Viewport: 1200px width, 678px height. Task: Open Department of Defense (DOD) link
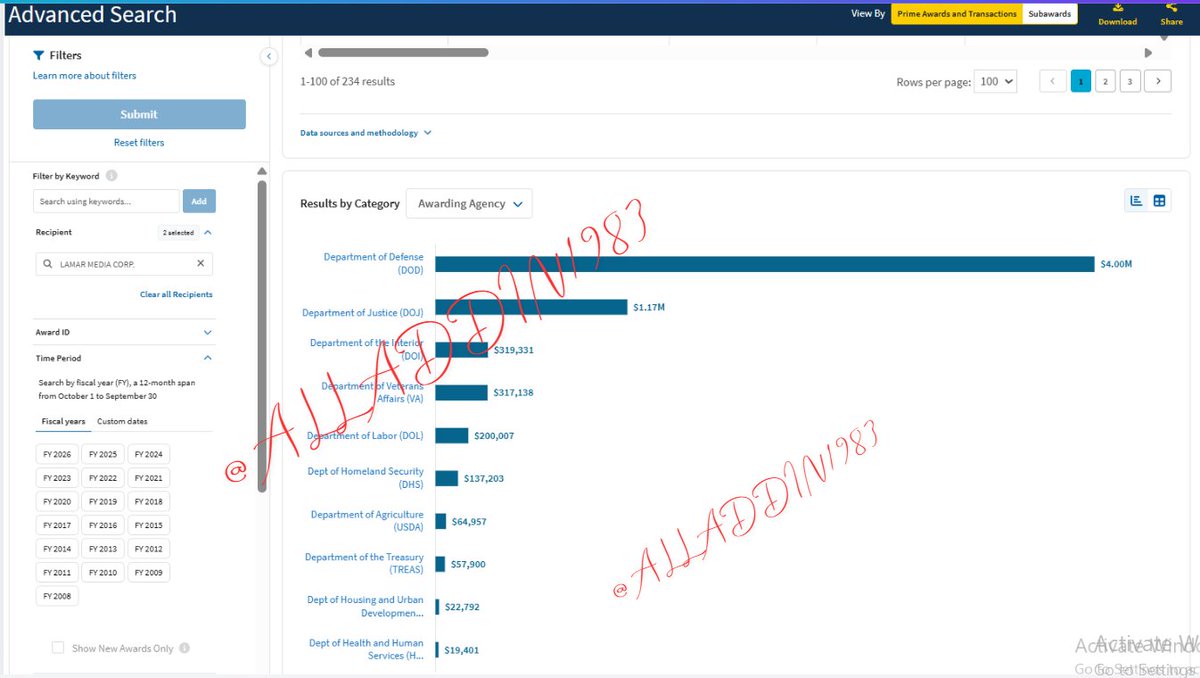pos(373,264)
